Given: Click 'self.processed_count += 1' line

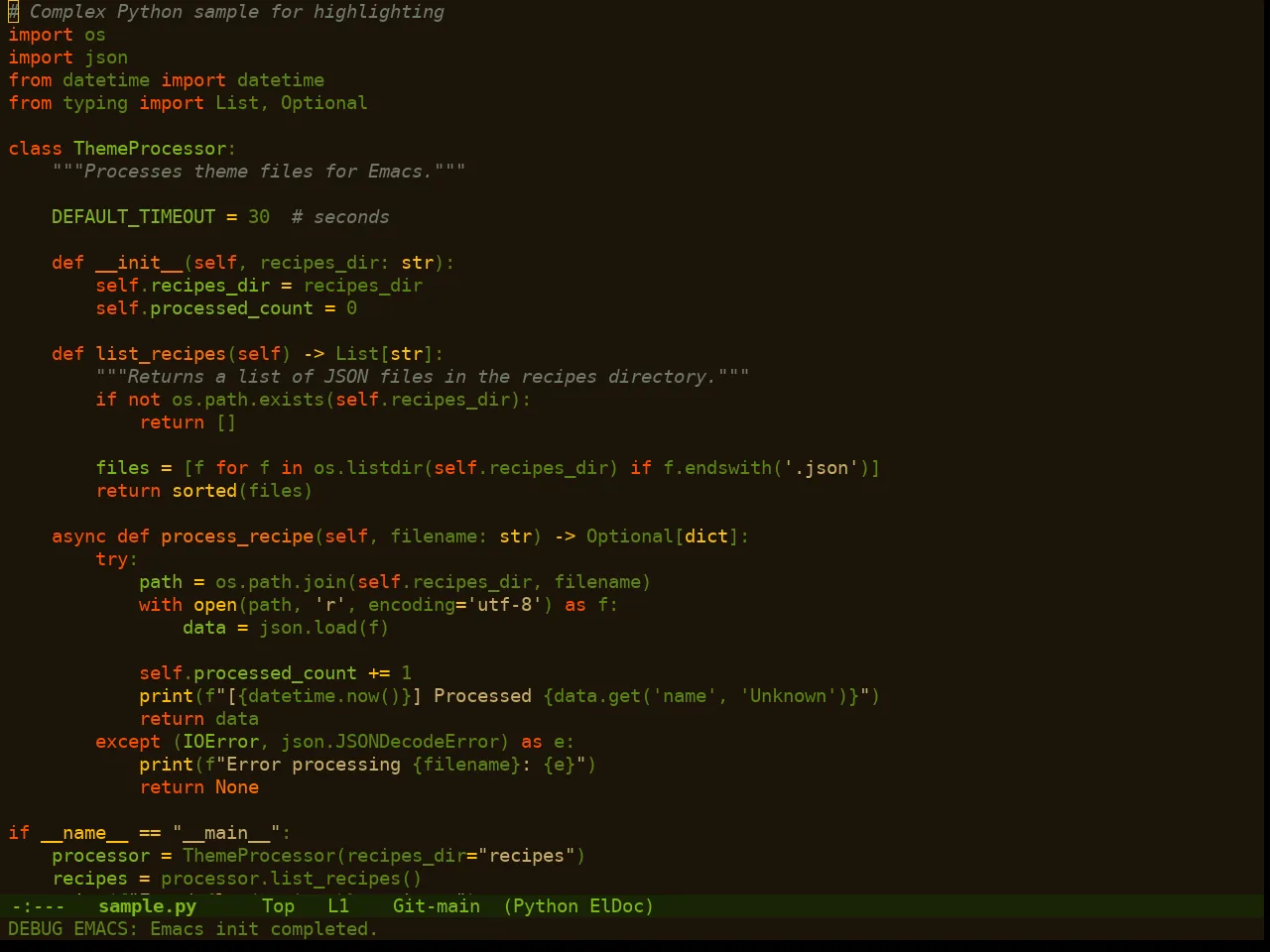Looking at the screenshot, I should click(x=275, y=673).
